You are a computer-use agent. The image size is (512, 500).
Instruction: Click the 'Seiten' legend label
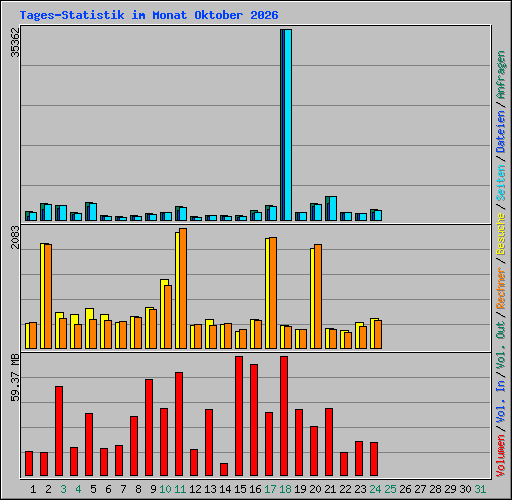coord(501,183)
